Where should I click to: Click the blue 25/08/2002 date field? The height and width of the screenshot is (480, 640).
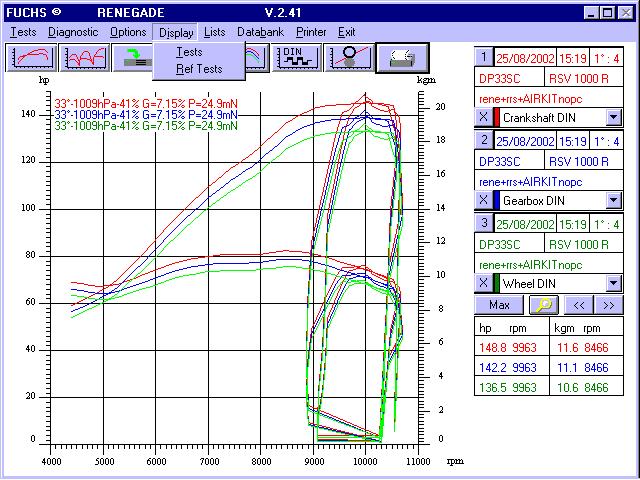525,142
